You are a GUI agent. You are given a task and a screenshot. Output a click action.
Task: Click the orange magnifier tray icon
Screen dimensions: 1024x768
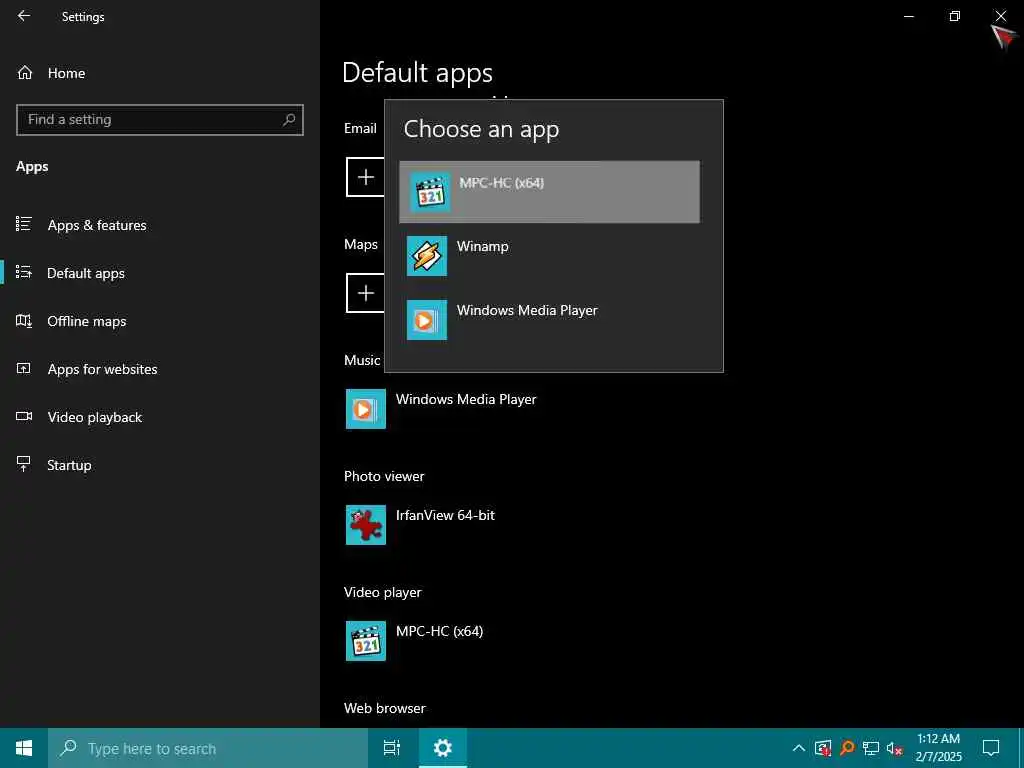(847, 748)
